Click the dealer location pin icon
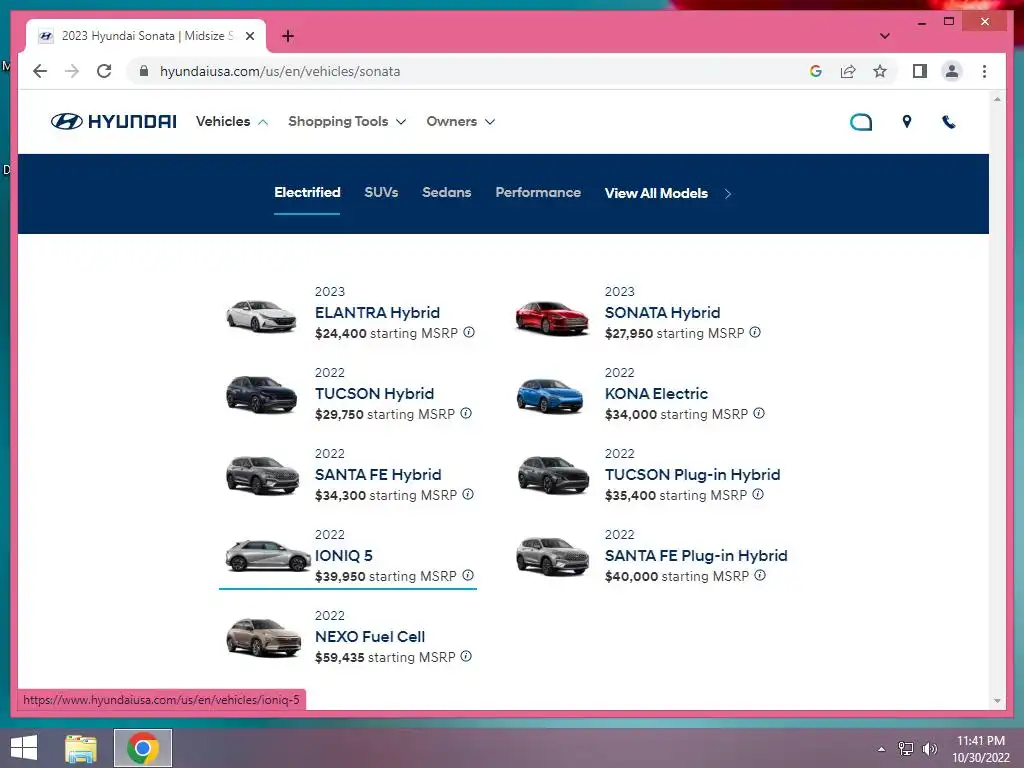 click(906, 121)
